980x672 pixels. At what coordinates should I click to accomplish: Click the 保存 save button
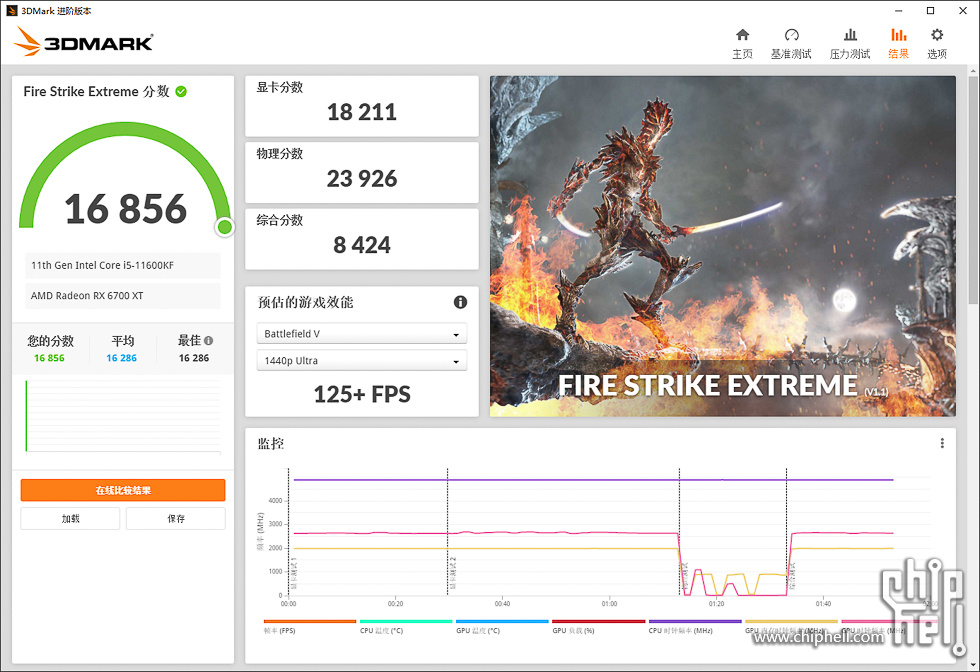(x=175, y=518)
